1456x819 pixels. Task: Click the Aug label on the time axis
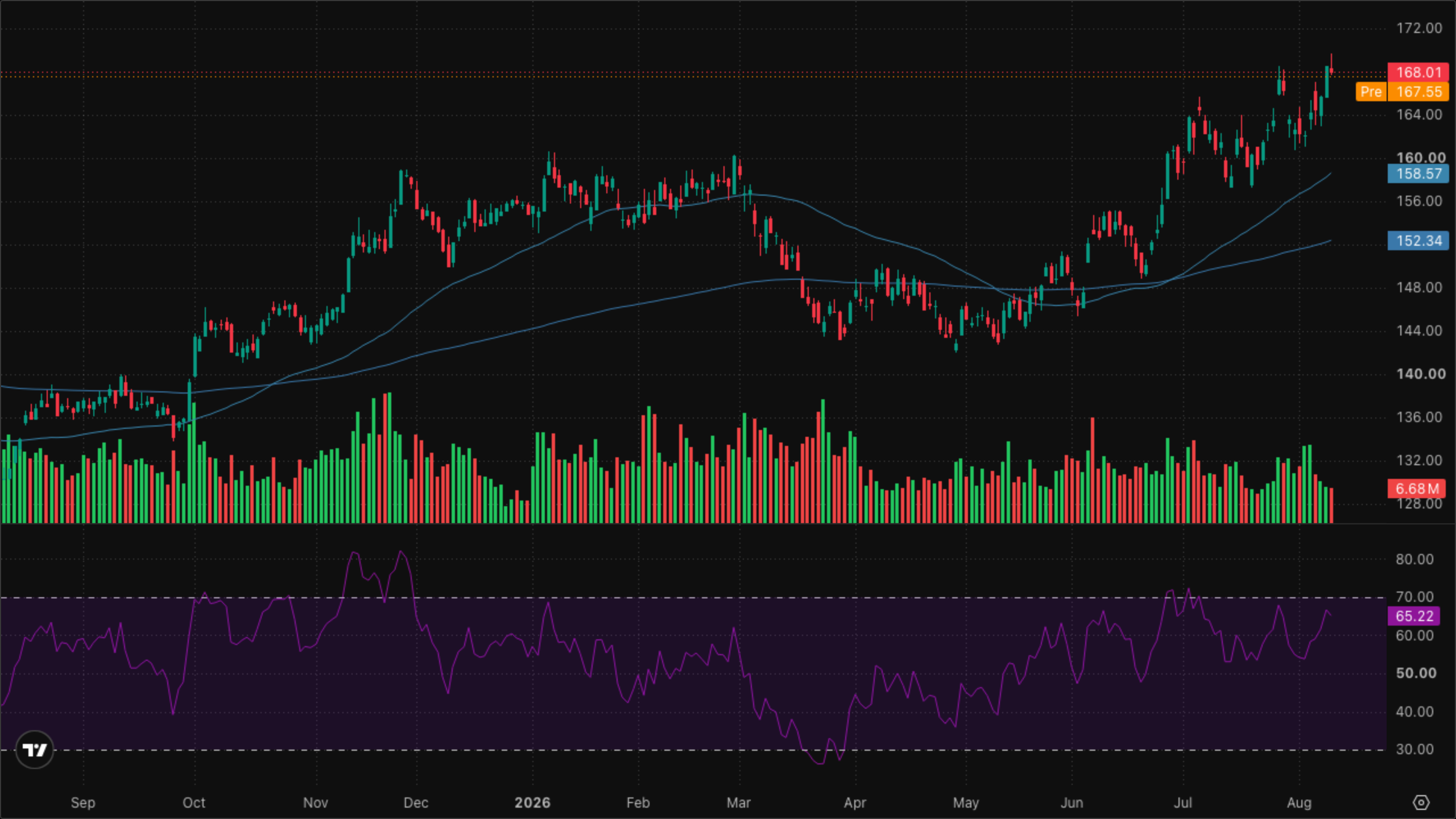[x=1299, y=803]
